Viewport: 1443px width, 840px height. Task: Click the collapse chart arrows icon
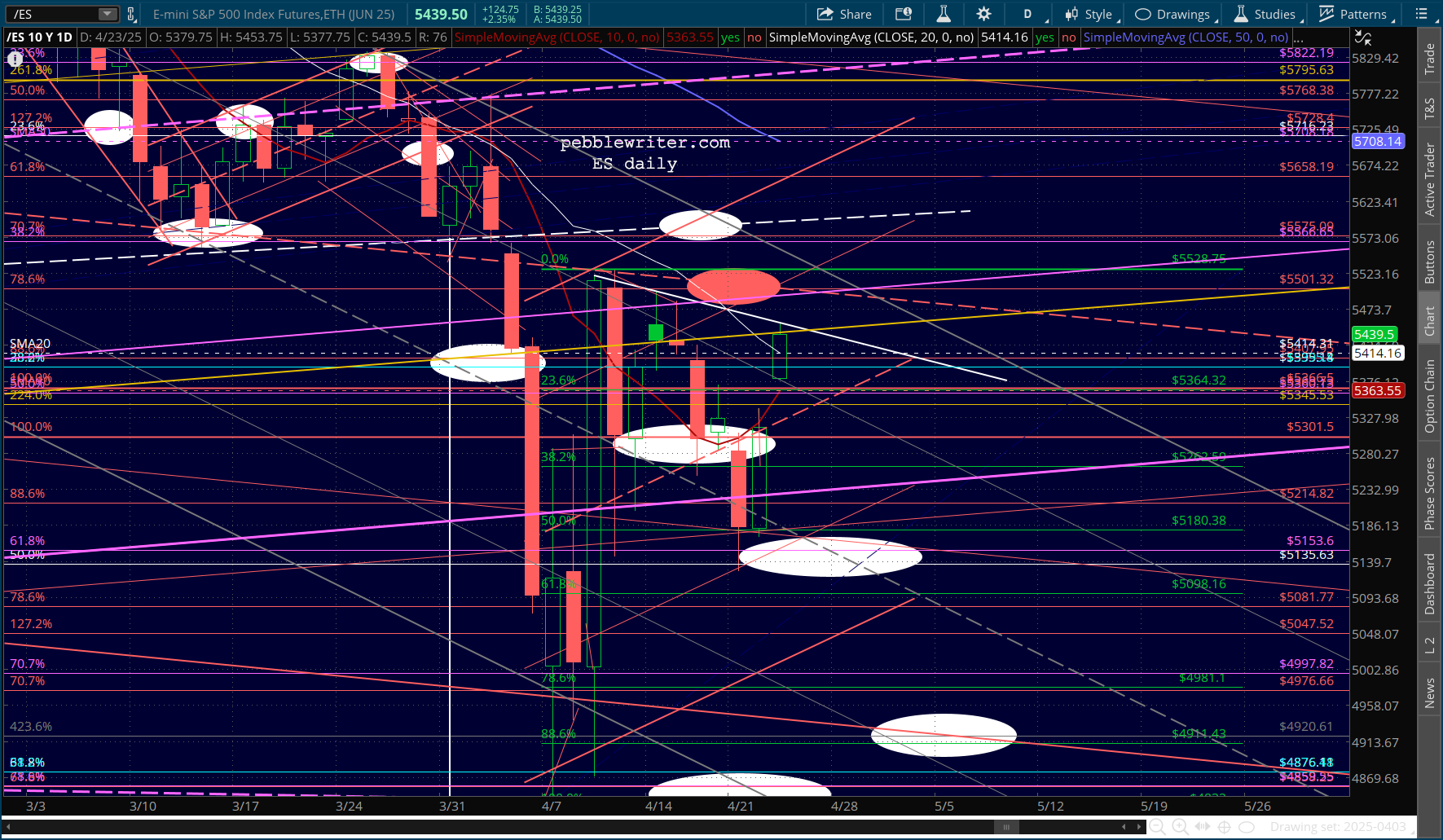tap(1362, 37)
